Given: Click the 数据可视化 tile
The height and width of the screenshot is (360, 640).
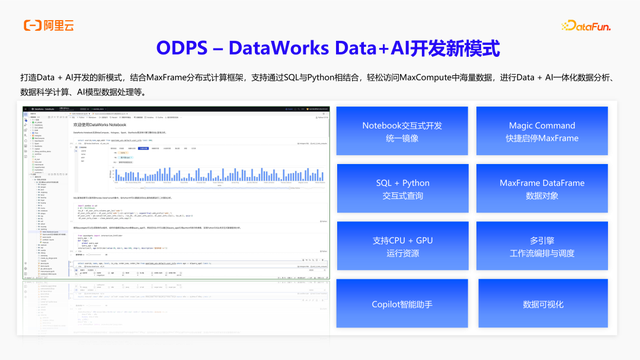Looking at the screenshot, I should coord(543,304).
